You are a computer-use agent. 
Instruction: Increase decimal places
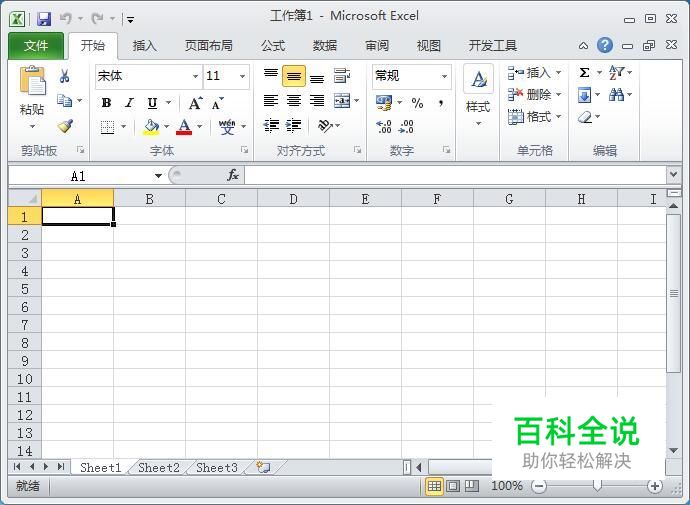click(x=384, y=127)
